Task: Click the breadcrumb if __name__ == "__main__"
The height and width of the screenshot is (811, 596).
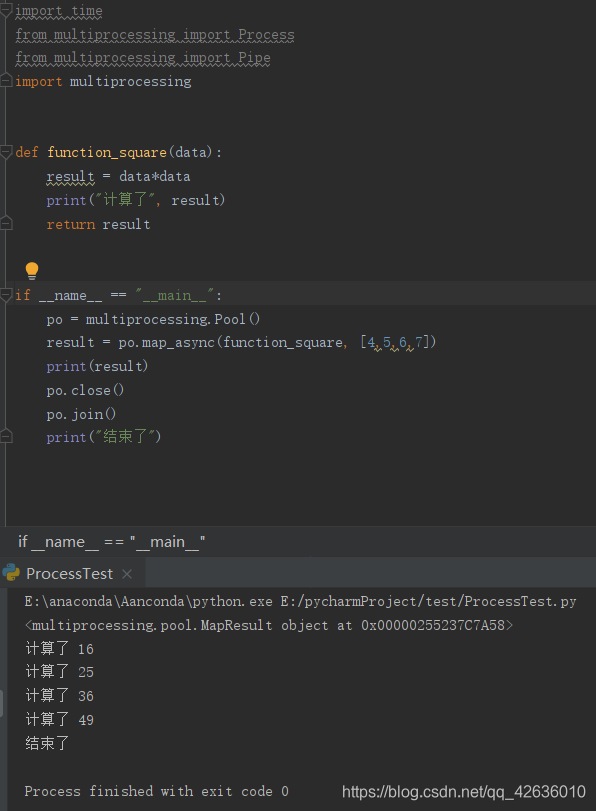Action: point(111,542)
